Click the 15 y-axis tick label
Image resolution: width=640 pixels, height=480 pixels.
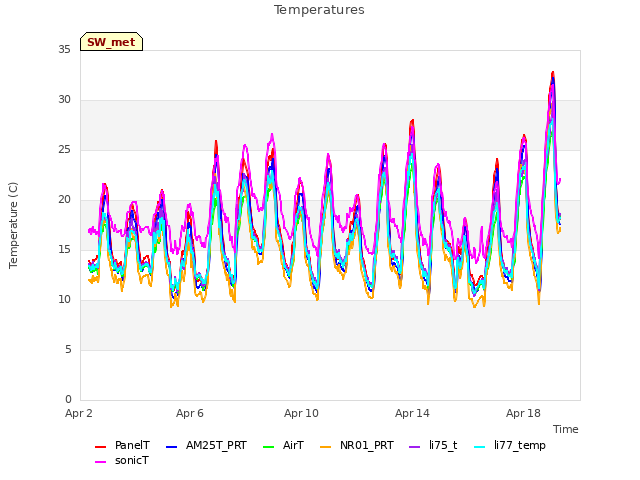(x=64, y=250)
